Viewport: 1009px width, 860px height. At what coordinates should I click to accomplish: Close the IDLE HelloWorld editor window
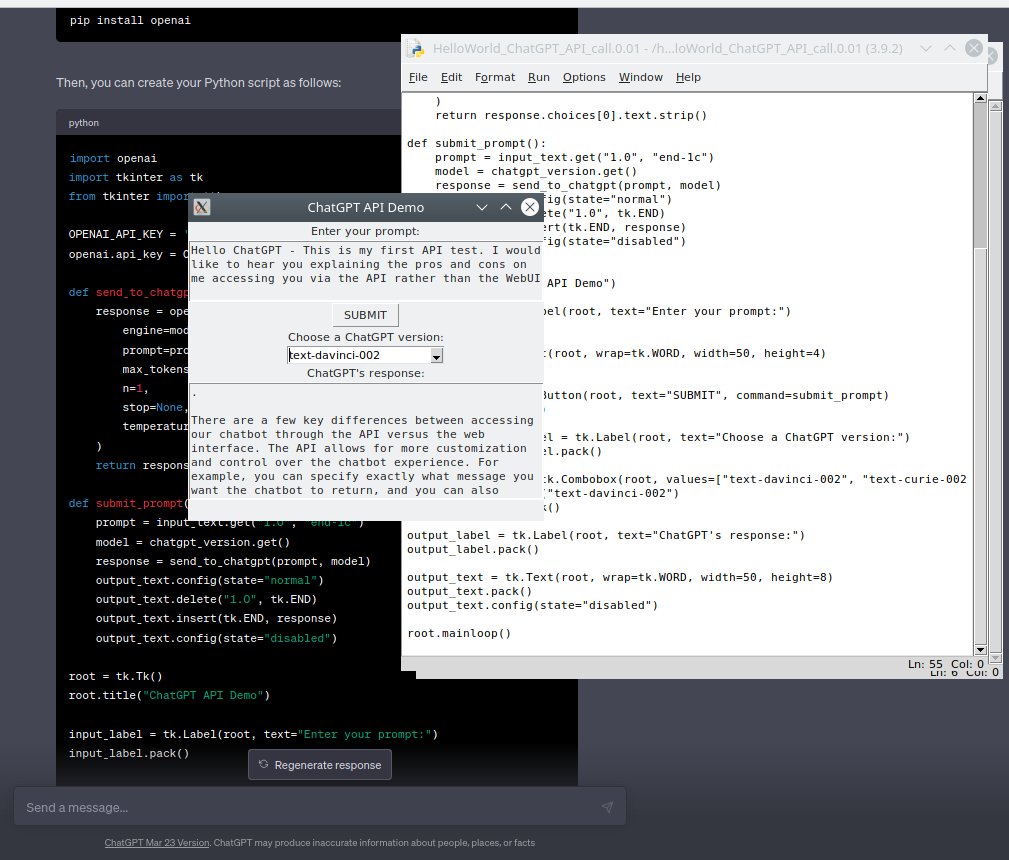point(974,48)
